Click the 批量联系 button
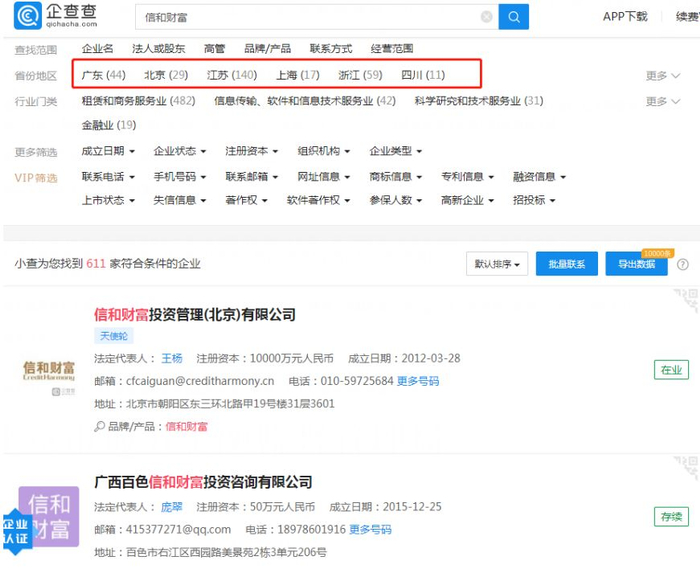The width and height of the screenshot is (700, 573). (x=567, y=264)
